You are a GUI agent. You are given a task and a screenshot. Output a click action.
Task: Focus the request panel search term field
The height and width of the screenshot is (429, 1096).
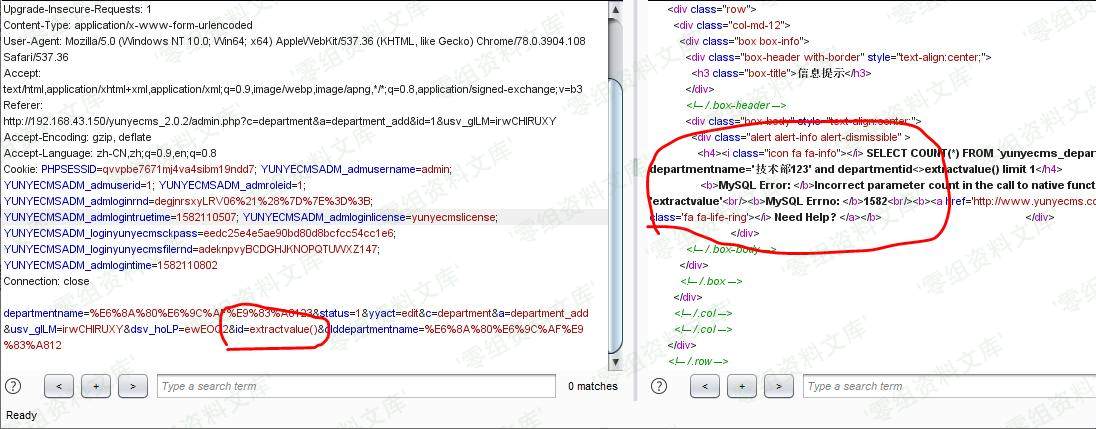[356, 386]
